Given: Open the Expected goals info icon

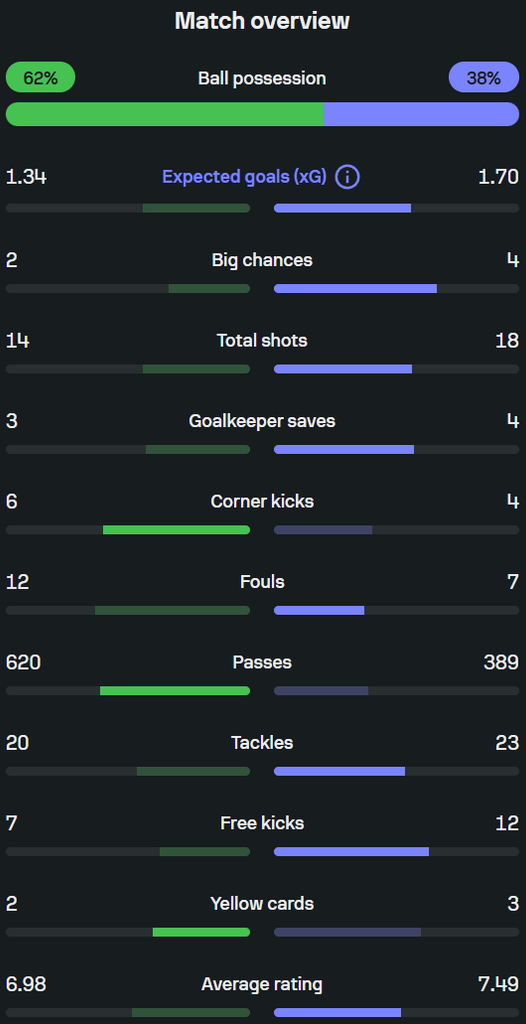Looking at the screenshot, I should (347, 177).
